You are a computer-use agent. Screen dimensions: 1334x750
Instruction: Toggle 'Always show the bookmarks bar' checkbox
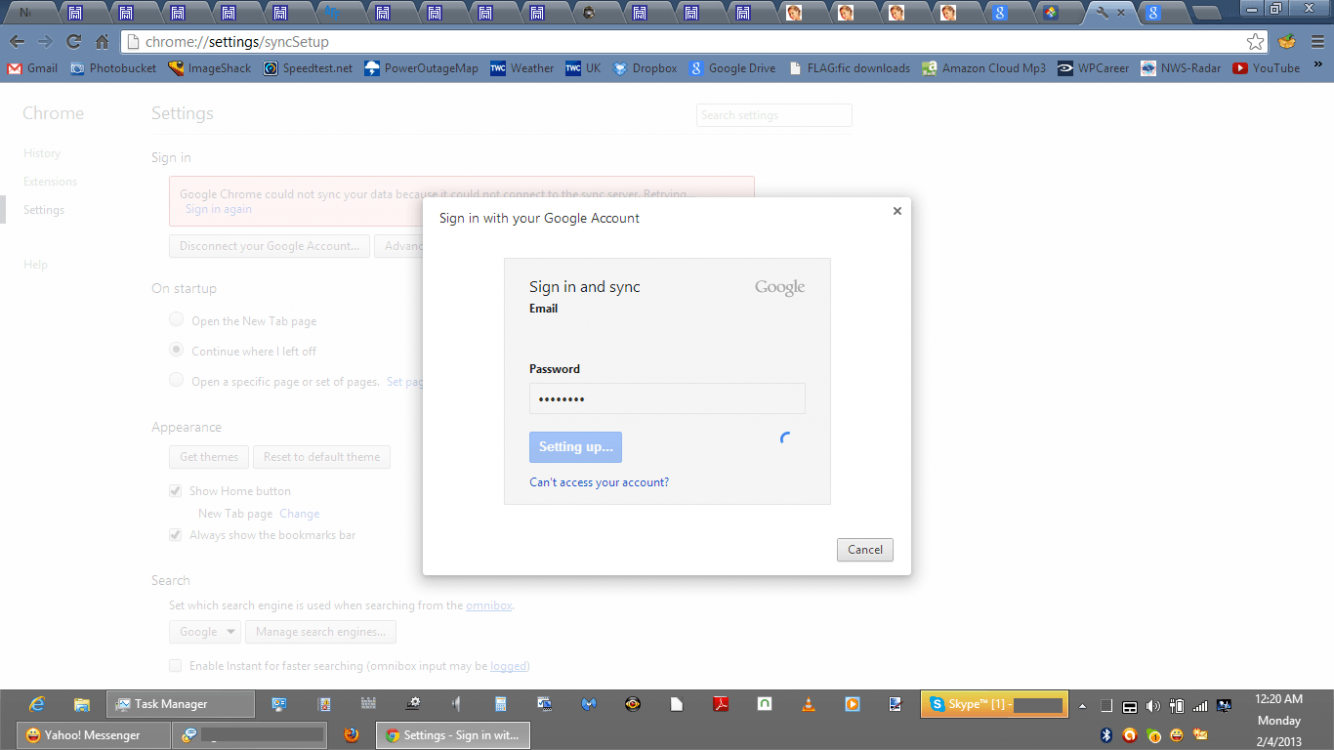tap(176, 535)
